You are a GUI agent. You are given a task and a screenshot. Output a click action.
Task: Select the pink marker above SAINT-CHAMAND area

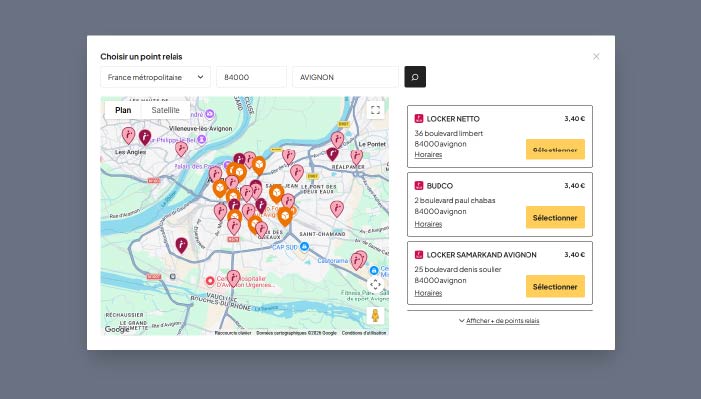(337, 209)
